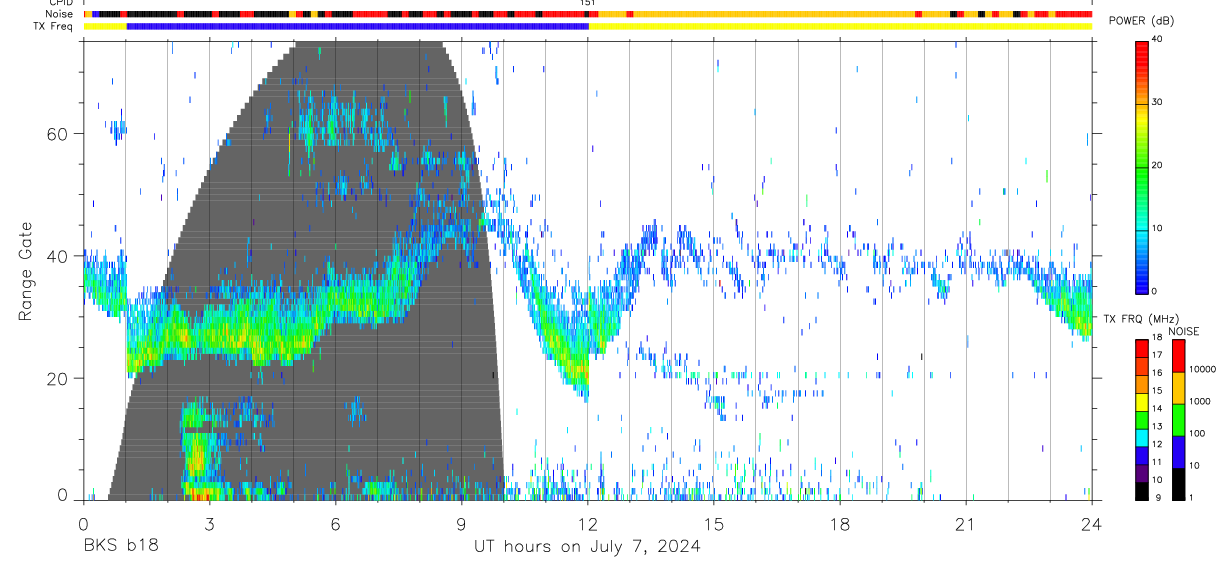
Task: Click the black 9–10 MHz swatch in TX FRQ legend
Action: (x=1142, y=490)
